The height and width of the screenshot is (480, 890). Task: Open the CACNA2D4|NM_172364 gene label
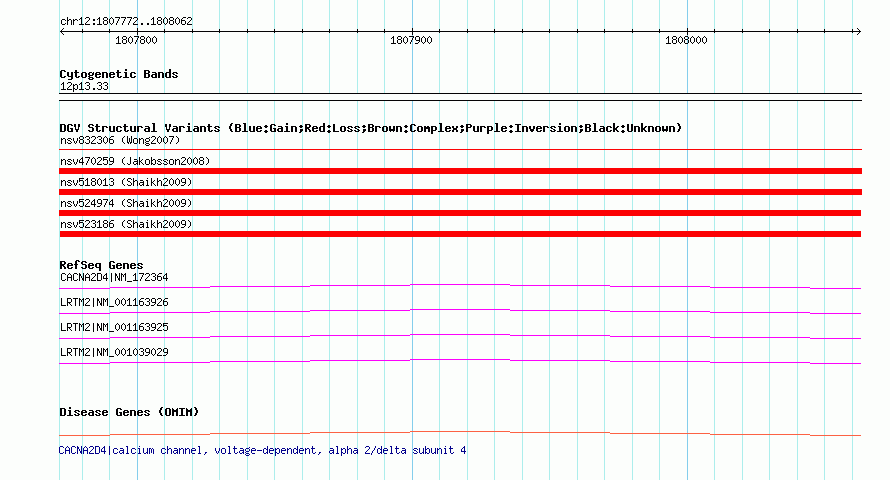[x=114, y=277]
